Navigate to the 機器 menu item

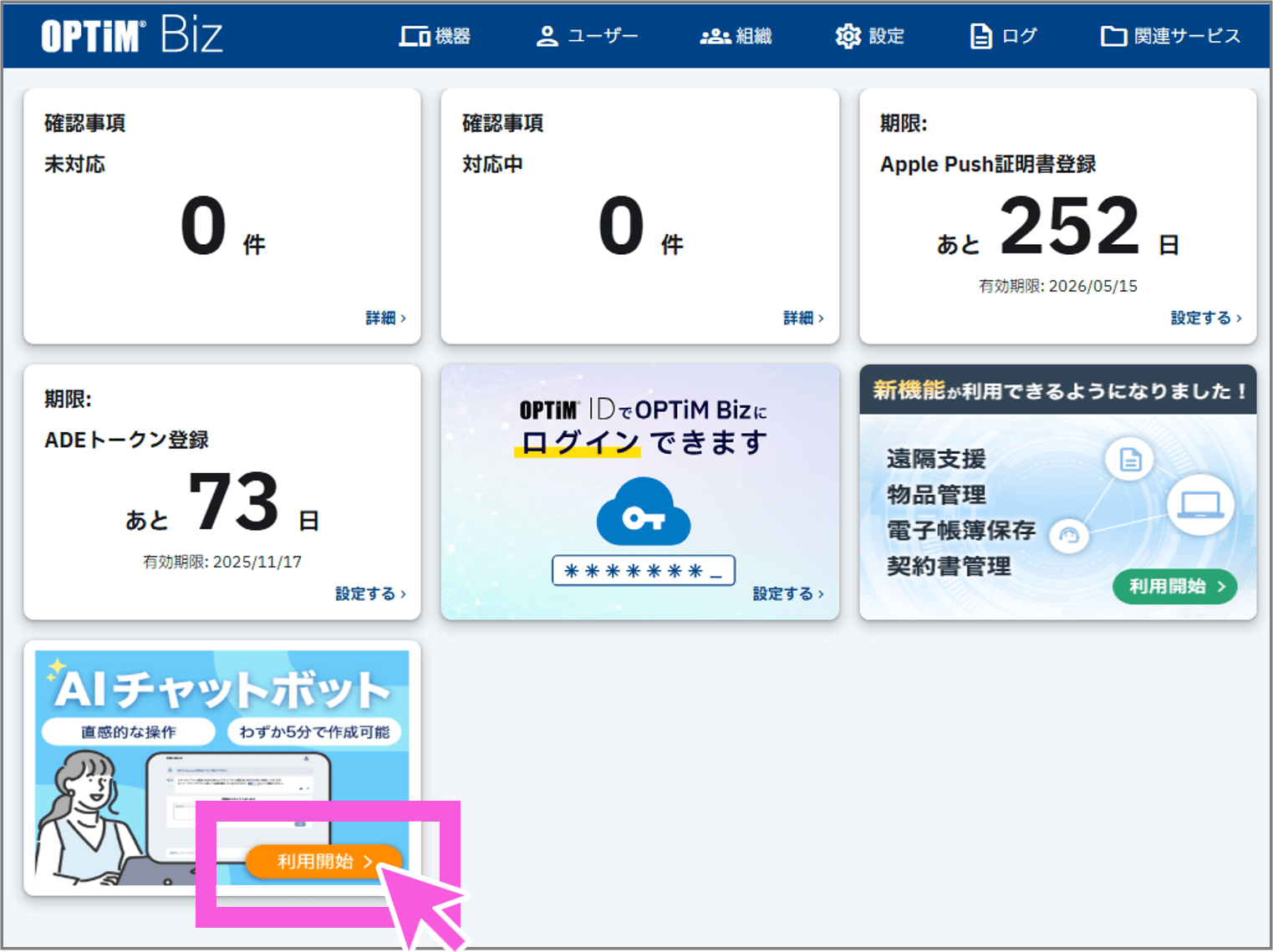pos(449,35)
